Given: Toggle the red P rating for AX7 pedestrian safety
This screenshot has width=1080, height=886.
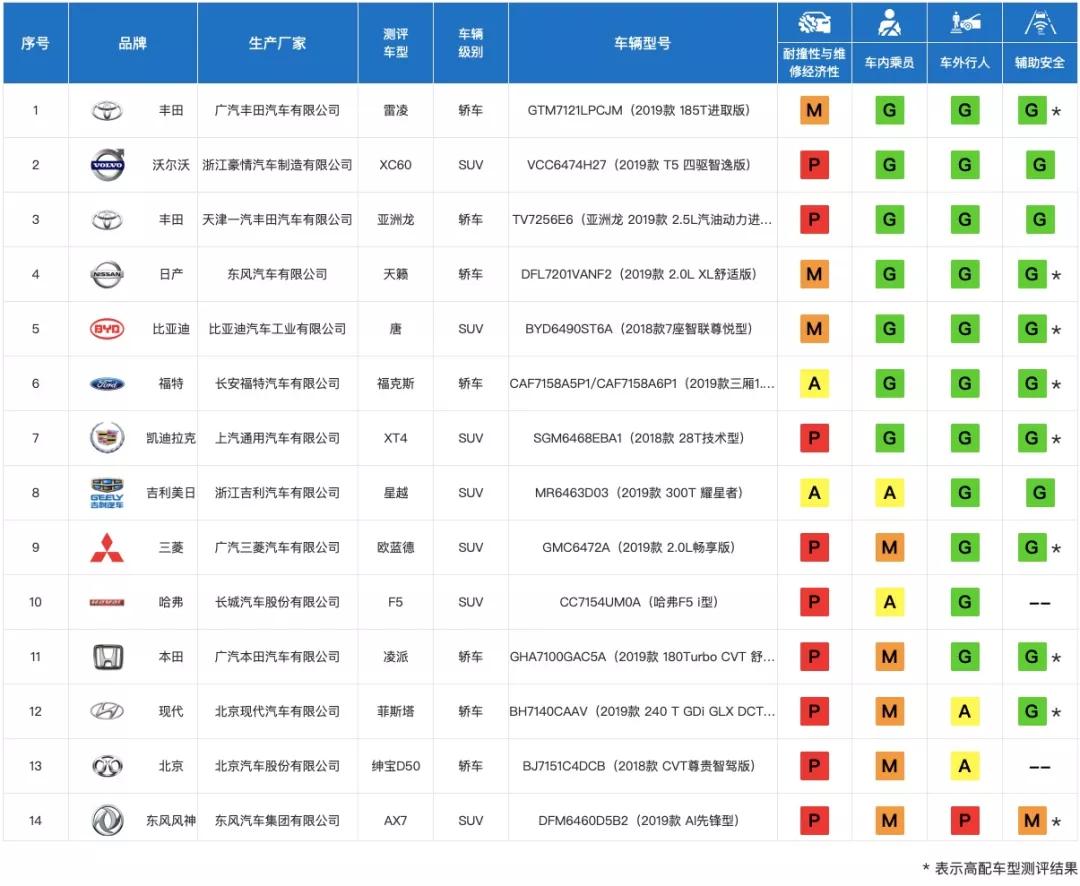Looking at the screenshot, I should click(964, 820).
